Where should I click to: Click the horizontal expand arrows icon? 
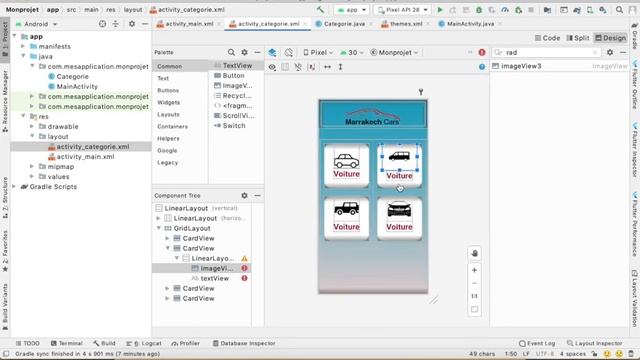(x=327, y=67)
